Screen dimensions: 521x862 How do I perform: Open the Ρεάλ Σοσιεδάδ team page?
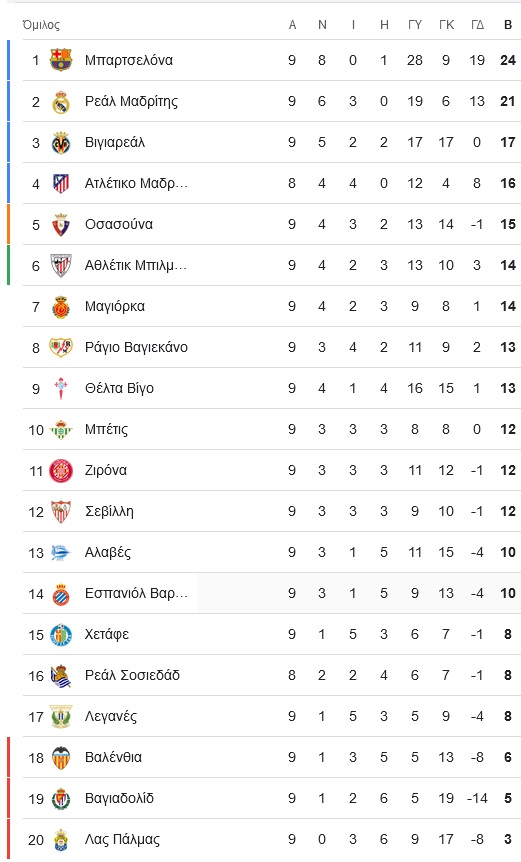132,675
